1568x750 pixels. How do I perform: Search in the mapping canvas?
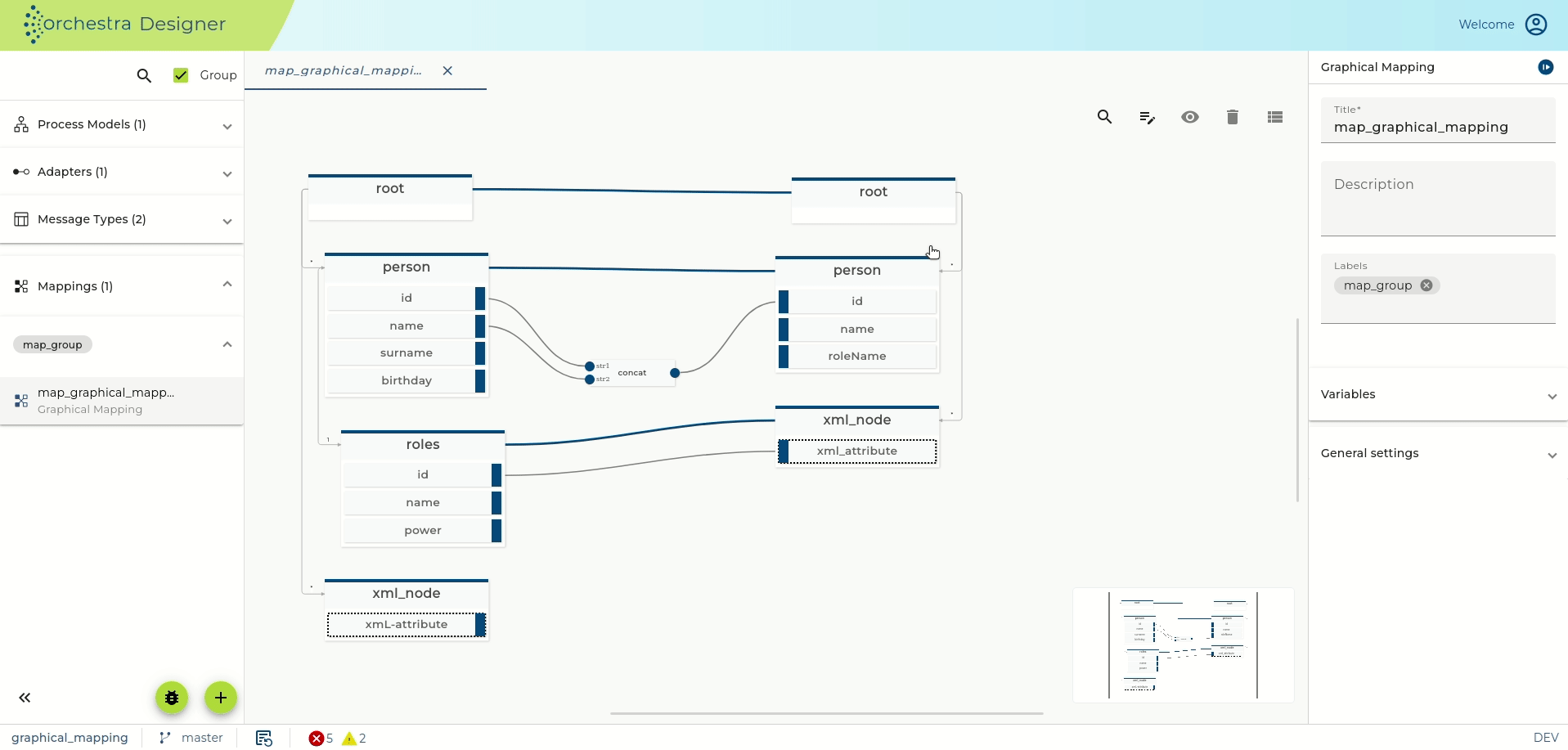(x=1104, y=117)
